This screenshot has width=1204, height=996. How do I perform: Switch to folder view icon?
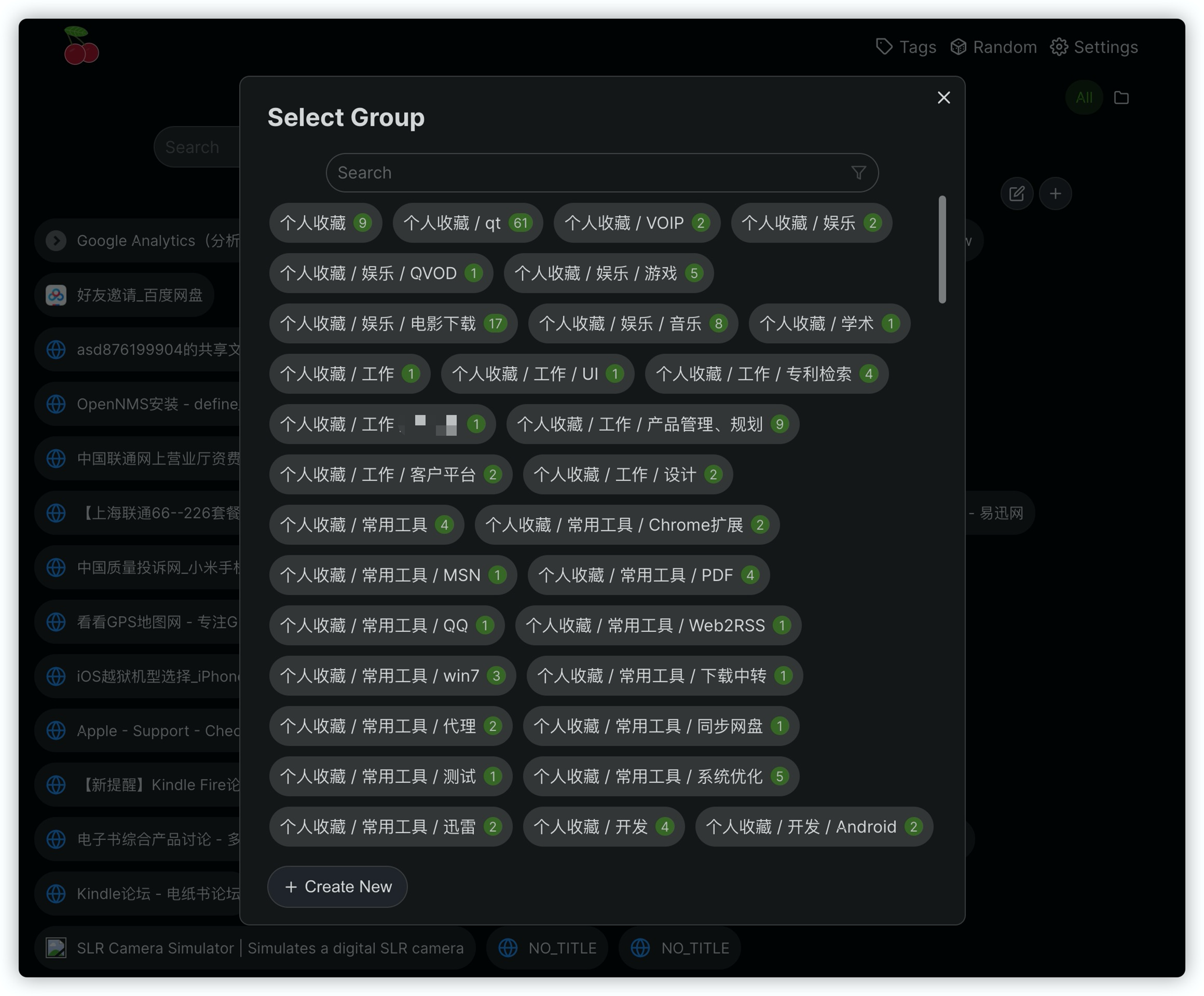click(x=1121, y=98)
